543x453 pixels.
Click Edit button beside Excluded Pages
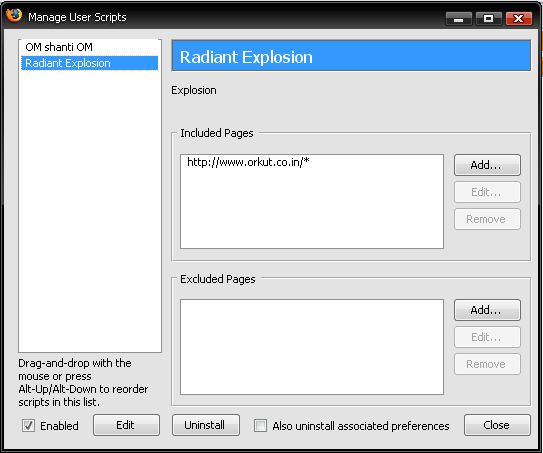point(487,337)
